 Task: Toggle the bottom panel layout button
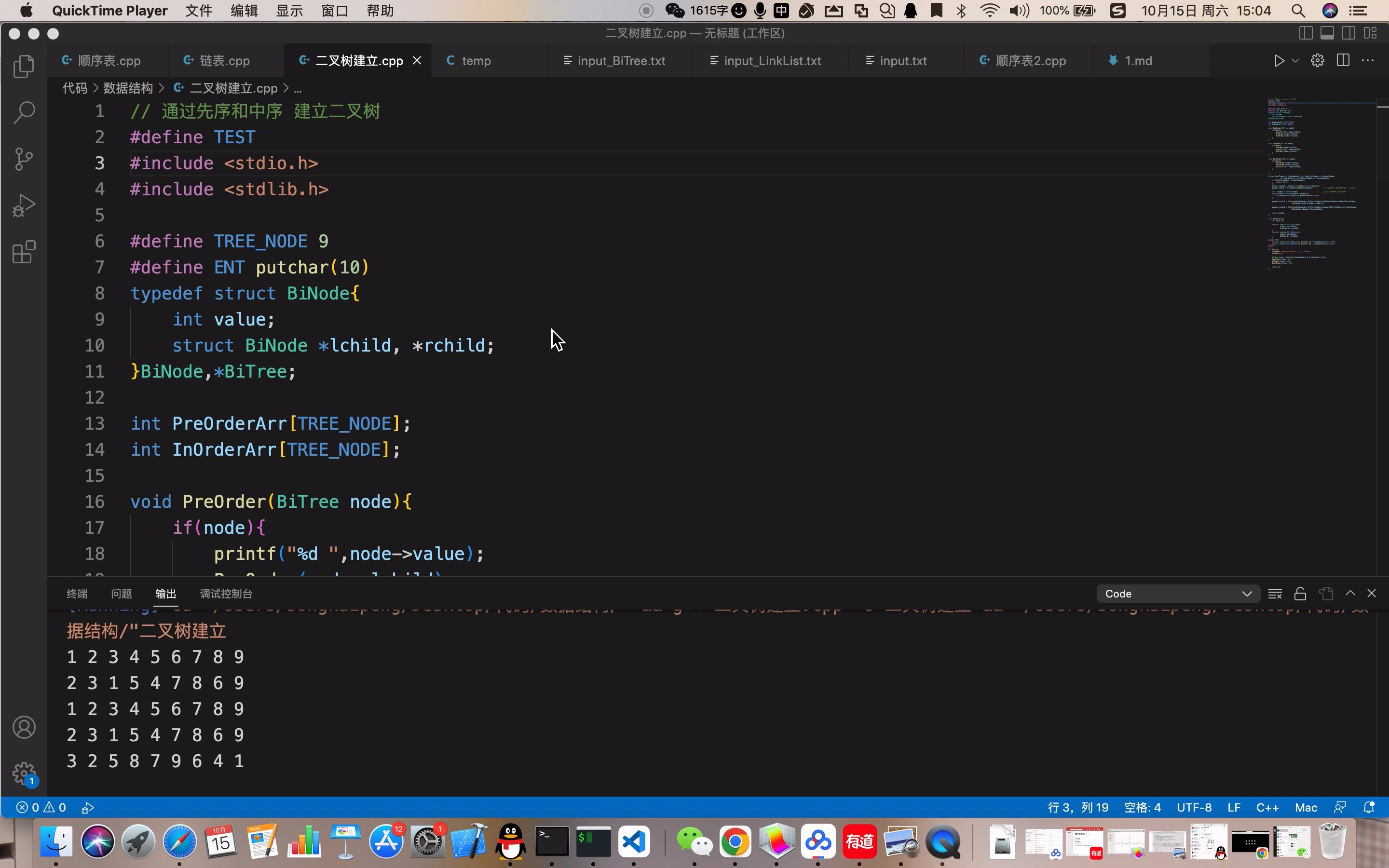[1327, 33]
